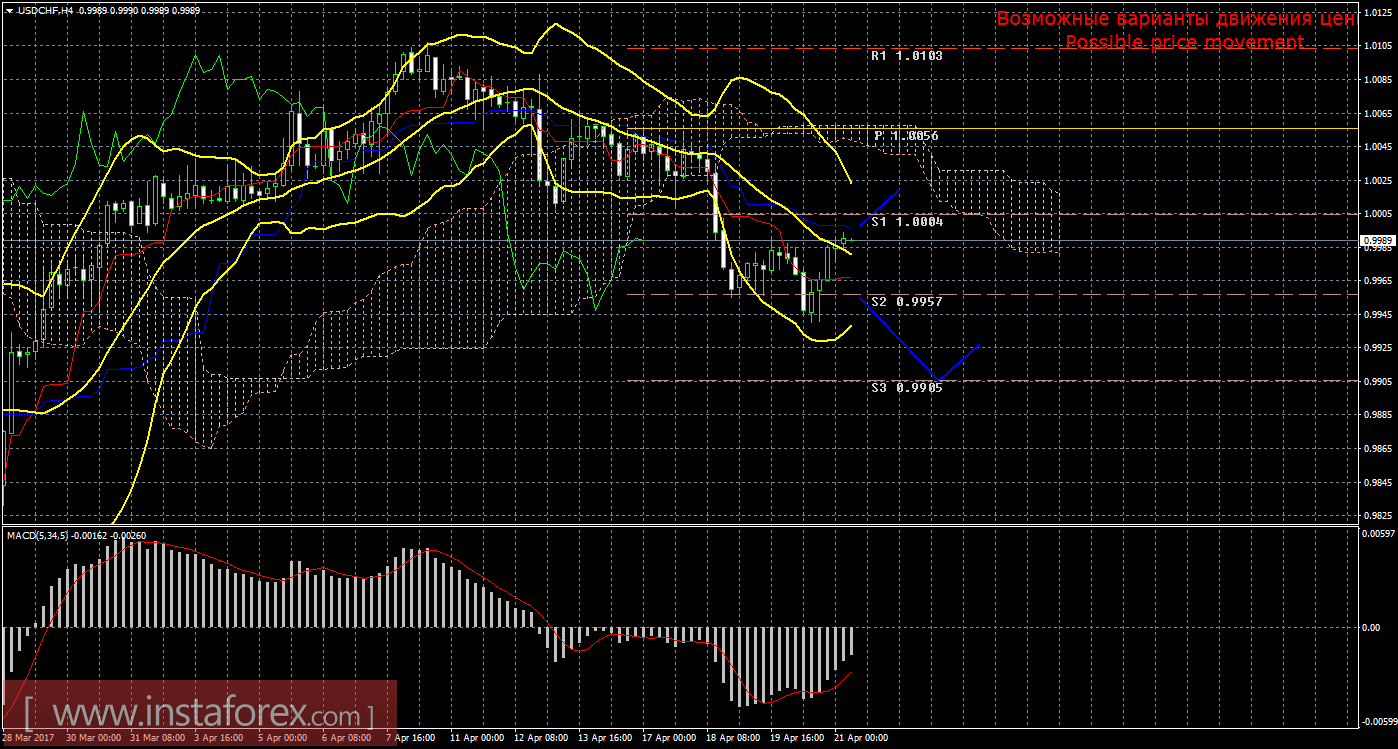1398x749 pixels.
Task: Click the 0.00597 MACD scale value
Action: point(1376,534)
